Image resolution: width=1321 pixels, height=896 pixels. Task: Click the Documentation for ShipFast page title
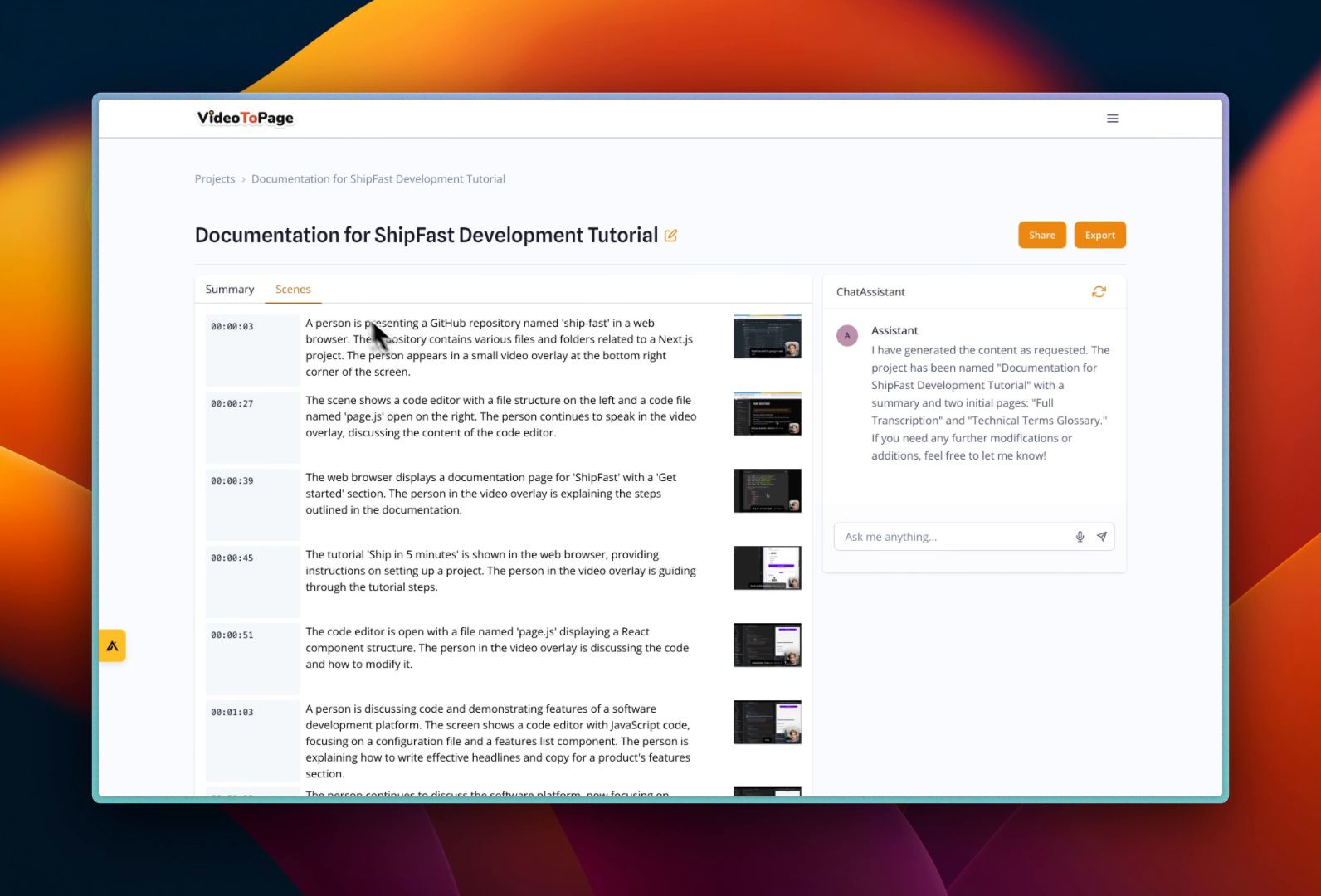pyautogui.click(x=427, y=236)
